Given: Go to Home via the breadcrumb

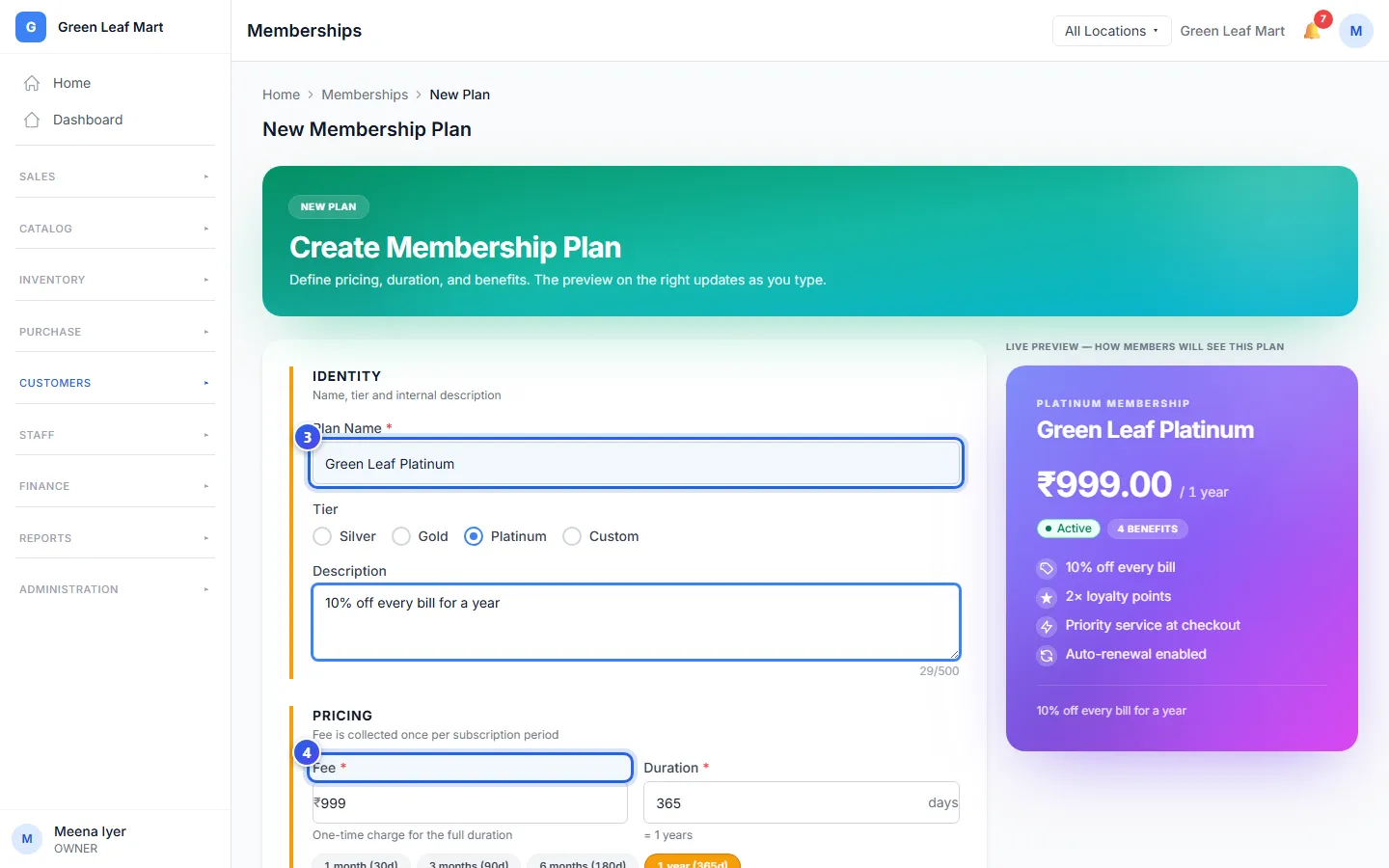Looking at the screenshot, I should click(281, 95).
